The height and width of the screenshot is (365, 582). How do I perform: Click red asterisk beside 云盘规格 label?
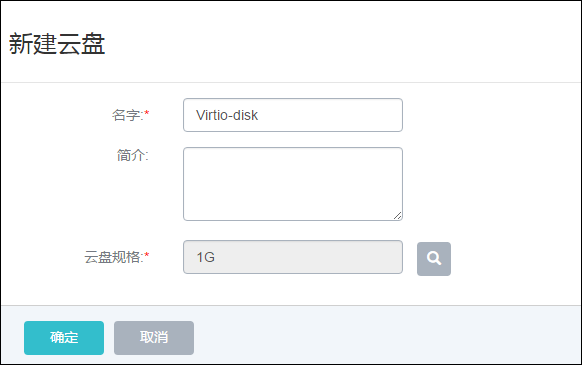click(x=147, y=255)
